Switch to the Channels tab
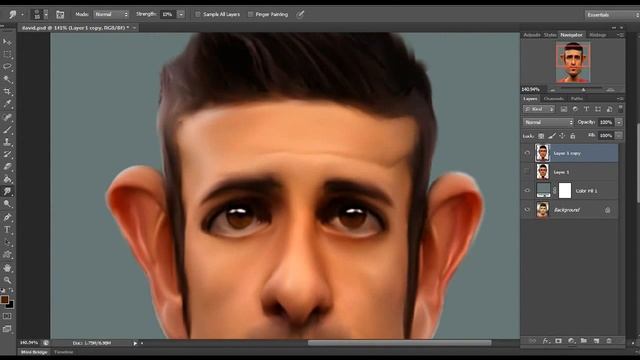The height and width of the screenshot is (360, 640). (x=553, y=99)
